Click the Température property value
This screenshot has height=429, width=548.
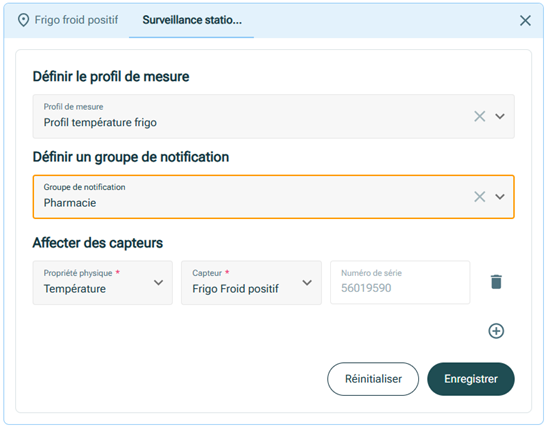(x=74, y=289)
